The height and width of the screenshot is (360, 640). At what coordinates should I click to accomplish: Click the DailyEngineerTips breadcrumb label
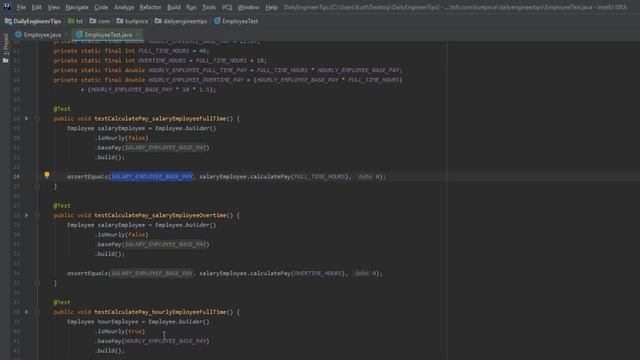[37, 21]
